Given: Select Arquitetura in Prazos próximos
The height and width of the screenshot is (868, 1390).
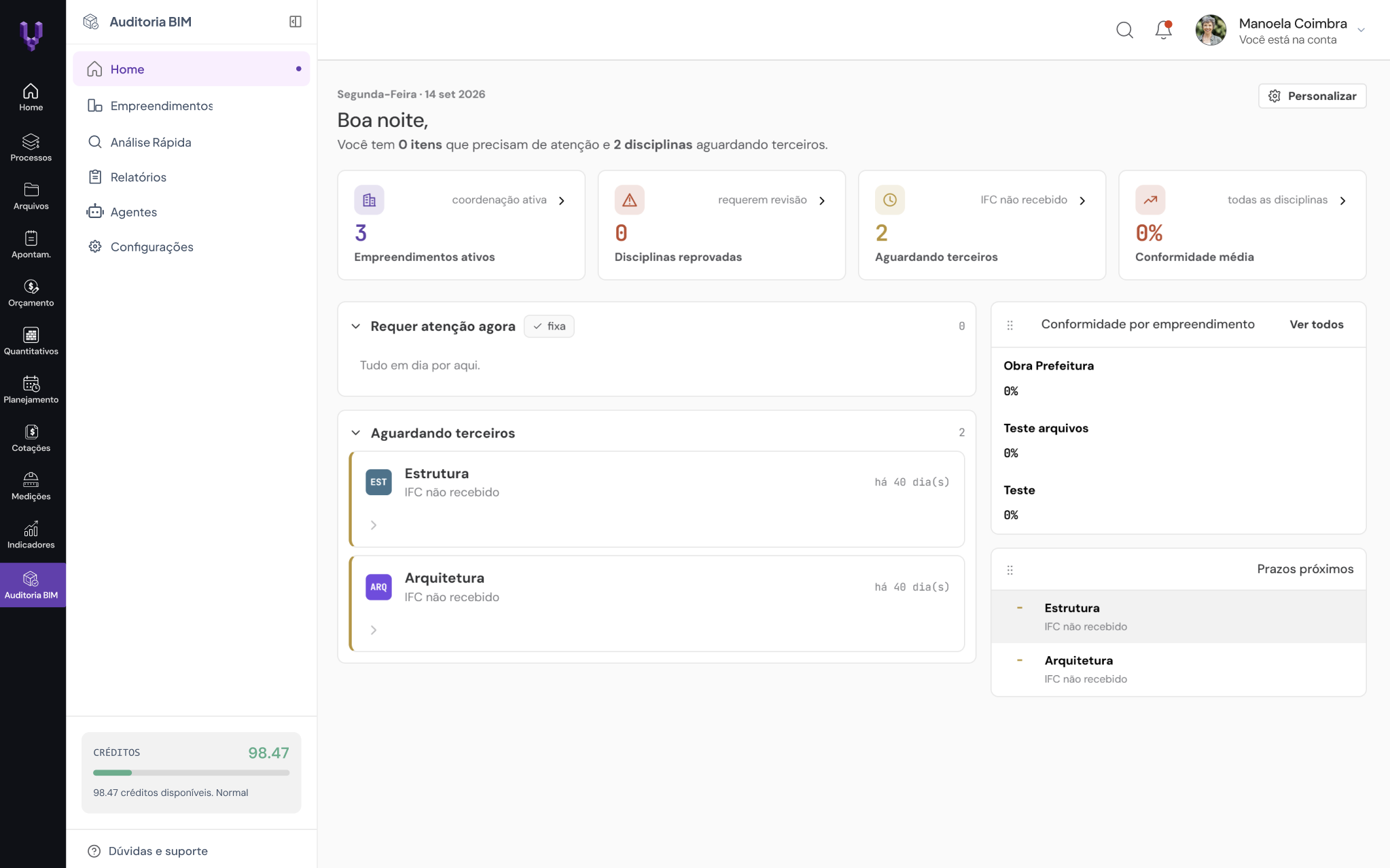Looking at the screenshot, I should (x=1178, y=669).
